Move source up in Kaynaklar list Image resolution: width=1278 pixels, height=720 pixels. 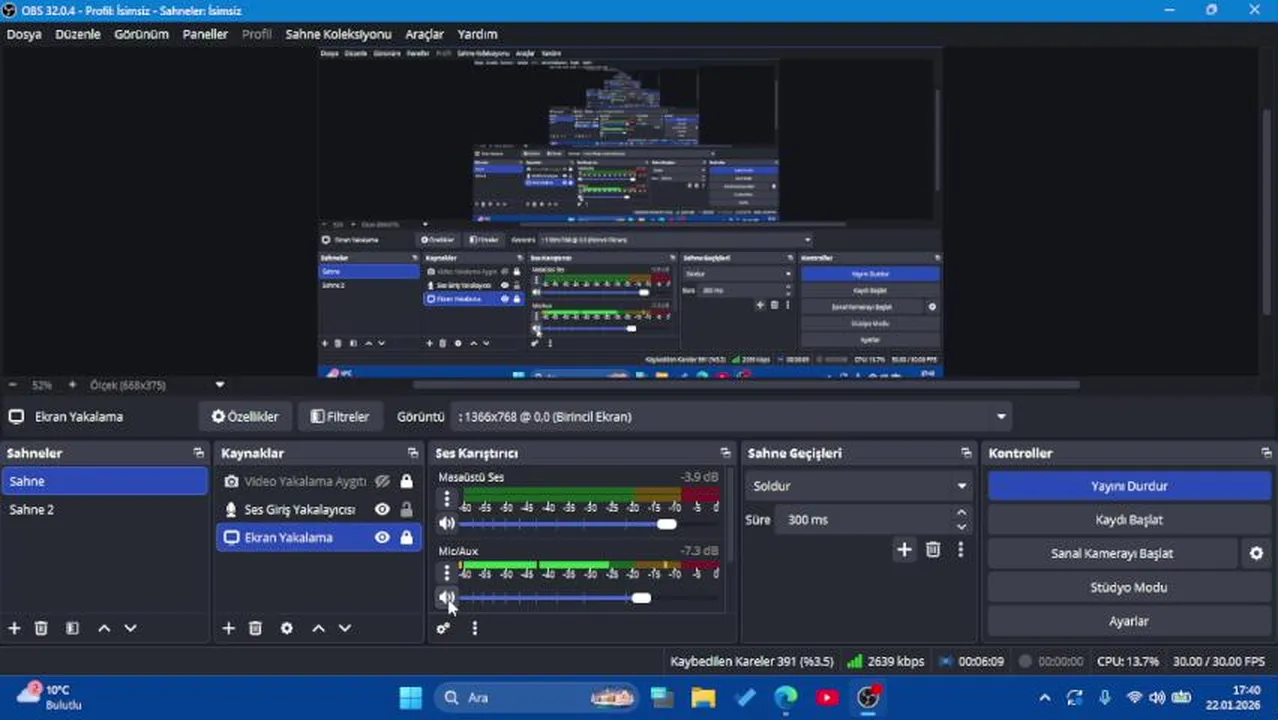(318, 628)
